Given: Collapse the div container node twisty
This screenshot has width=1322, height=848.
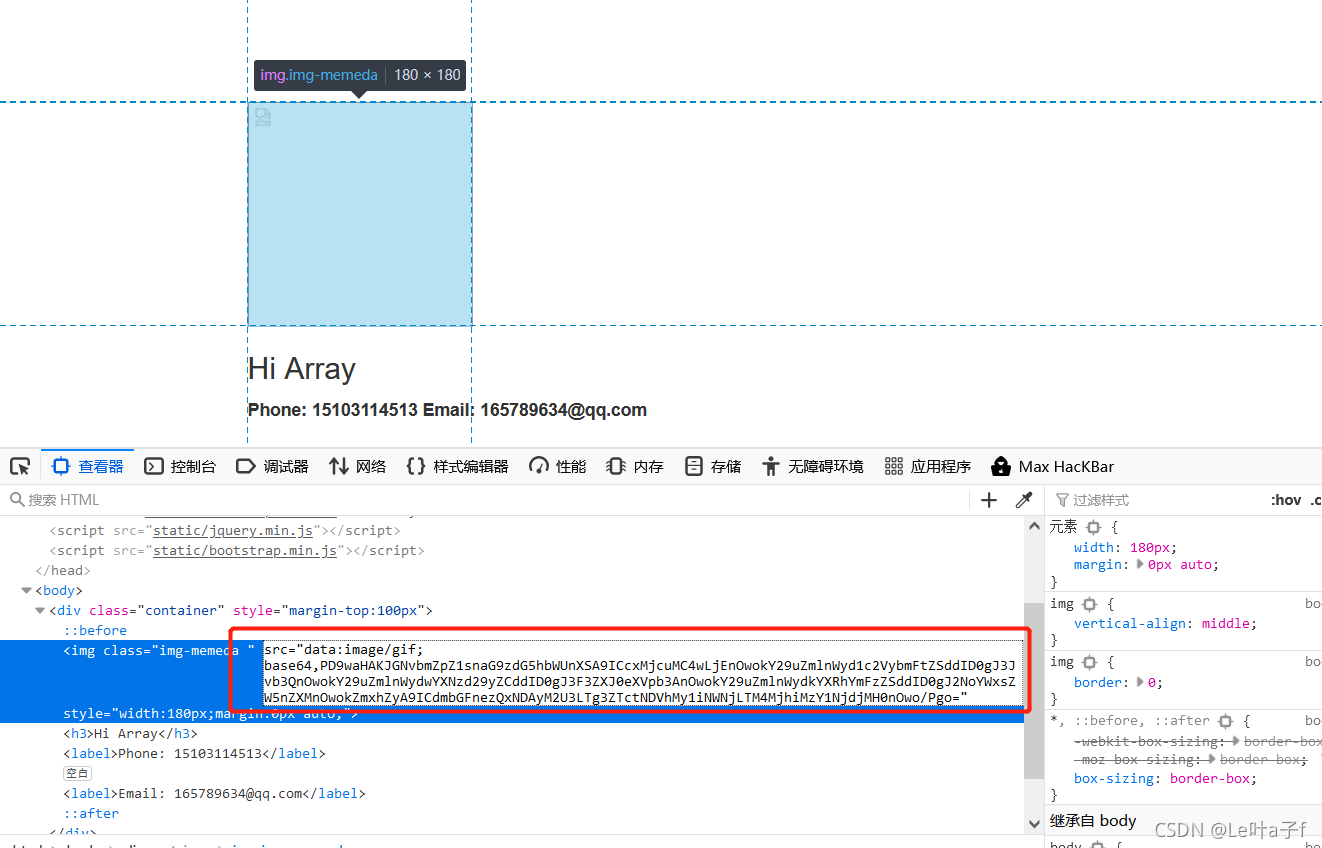Looking at the screenshot, I should 40,611.
